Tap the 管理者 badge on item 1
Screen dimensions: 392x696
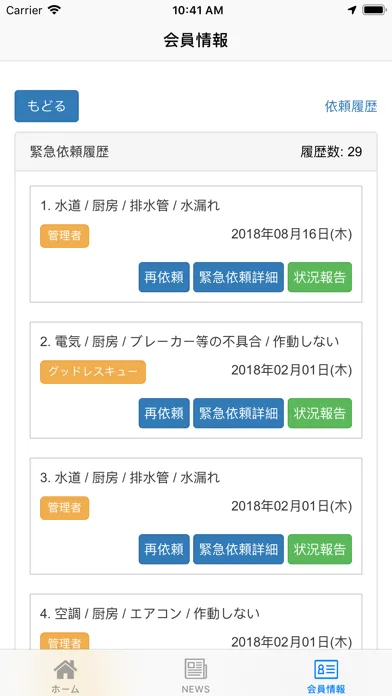point(64,236)
